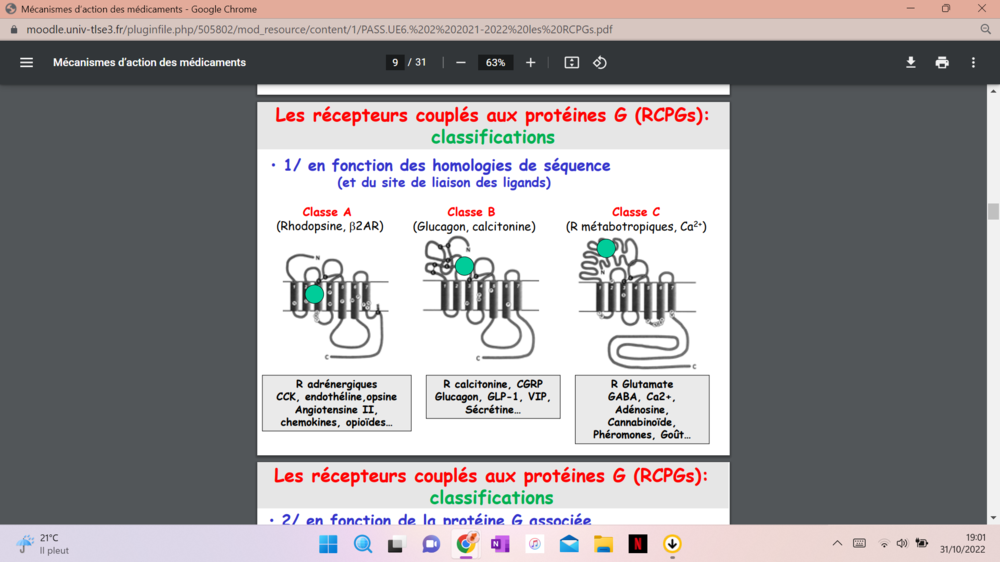Click '(R métabotropiques, Ca2+)' text
The image size is (1000, 562).
636,226
